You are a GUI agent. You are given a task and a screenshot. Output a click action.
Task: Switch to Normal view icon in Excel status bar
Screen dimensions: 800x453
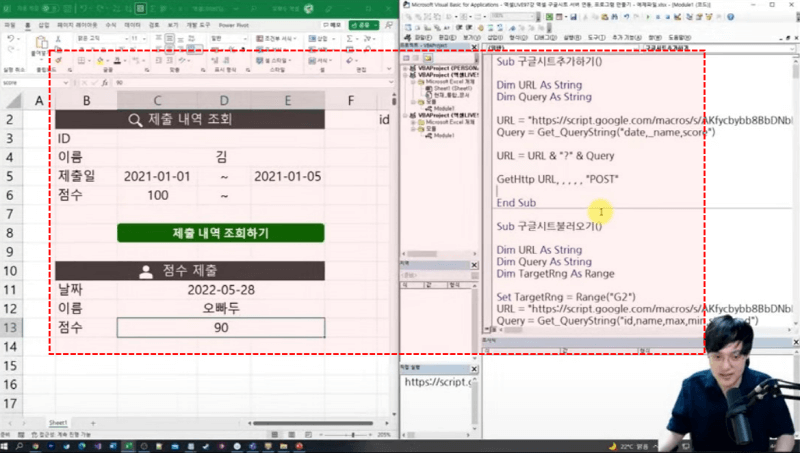pos(275,435)
